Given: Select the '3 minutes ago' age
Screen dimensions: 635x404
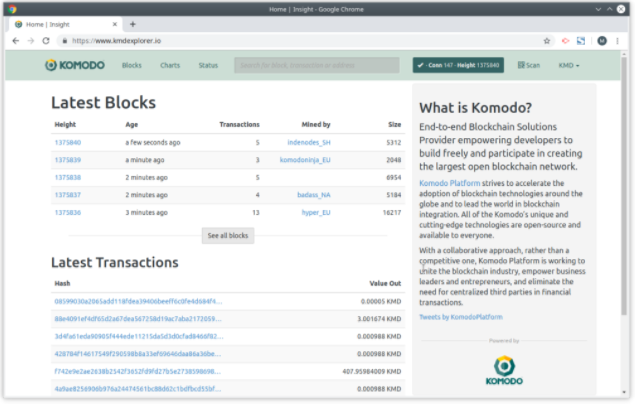Looking at the screenshot, I should (x=146, y=213).
